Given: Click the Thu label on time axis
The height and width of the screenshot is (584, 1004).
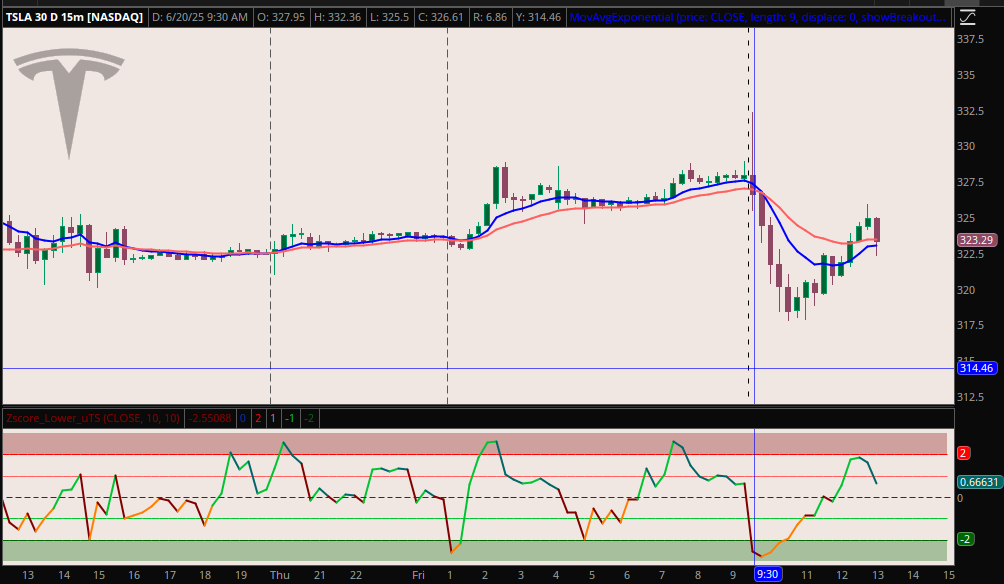Looking at the screenshot, I should point(279,575).
